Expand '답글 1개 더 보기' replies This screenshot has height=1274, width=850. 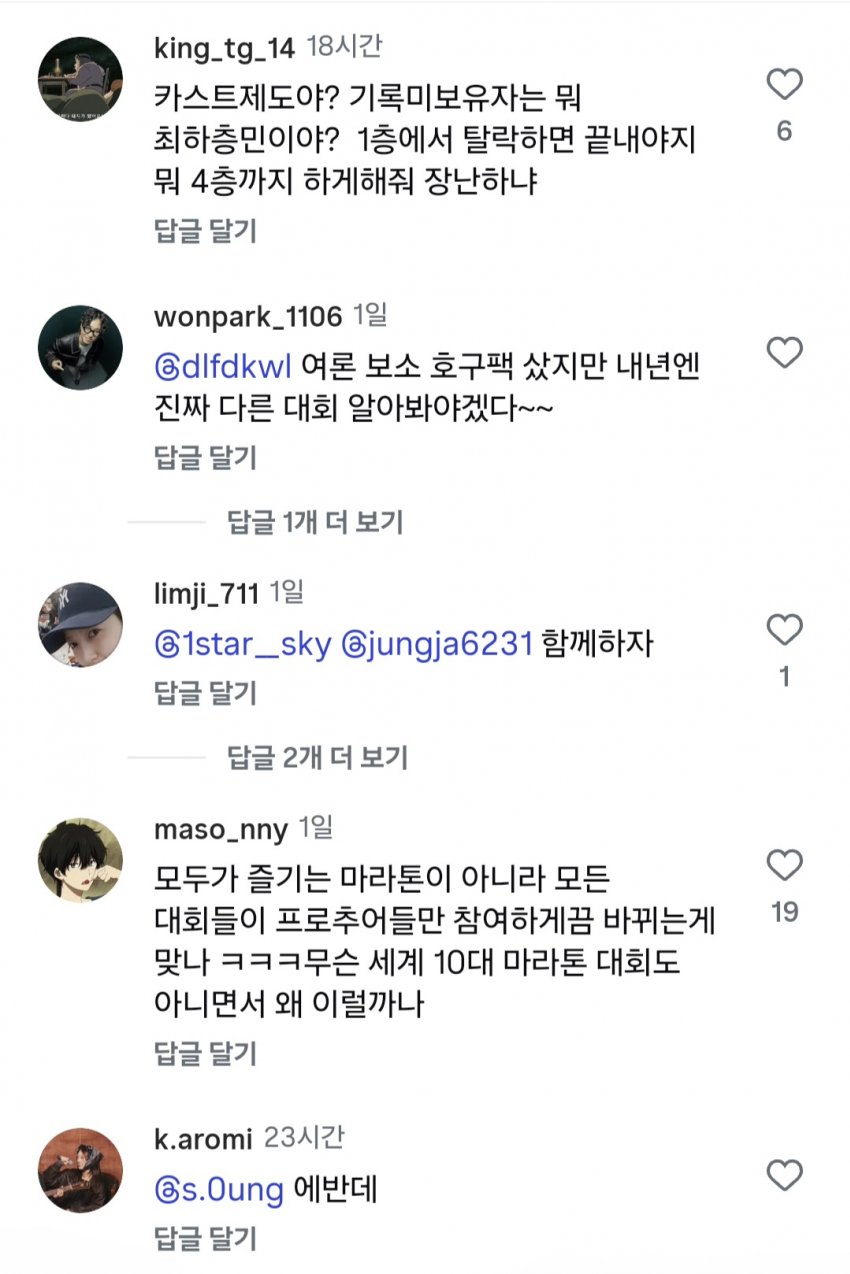[x=315, y=521]
